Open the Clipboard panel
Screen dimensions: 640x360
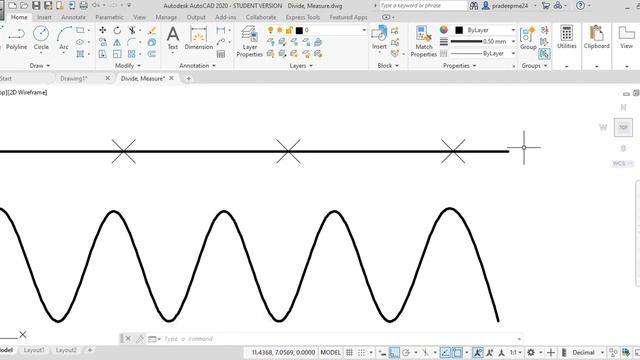596,37
